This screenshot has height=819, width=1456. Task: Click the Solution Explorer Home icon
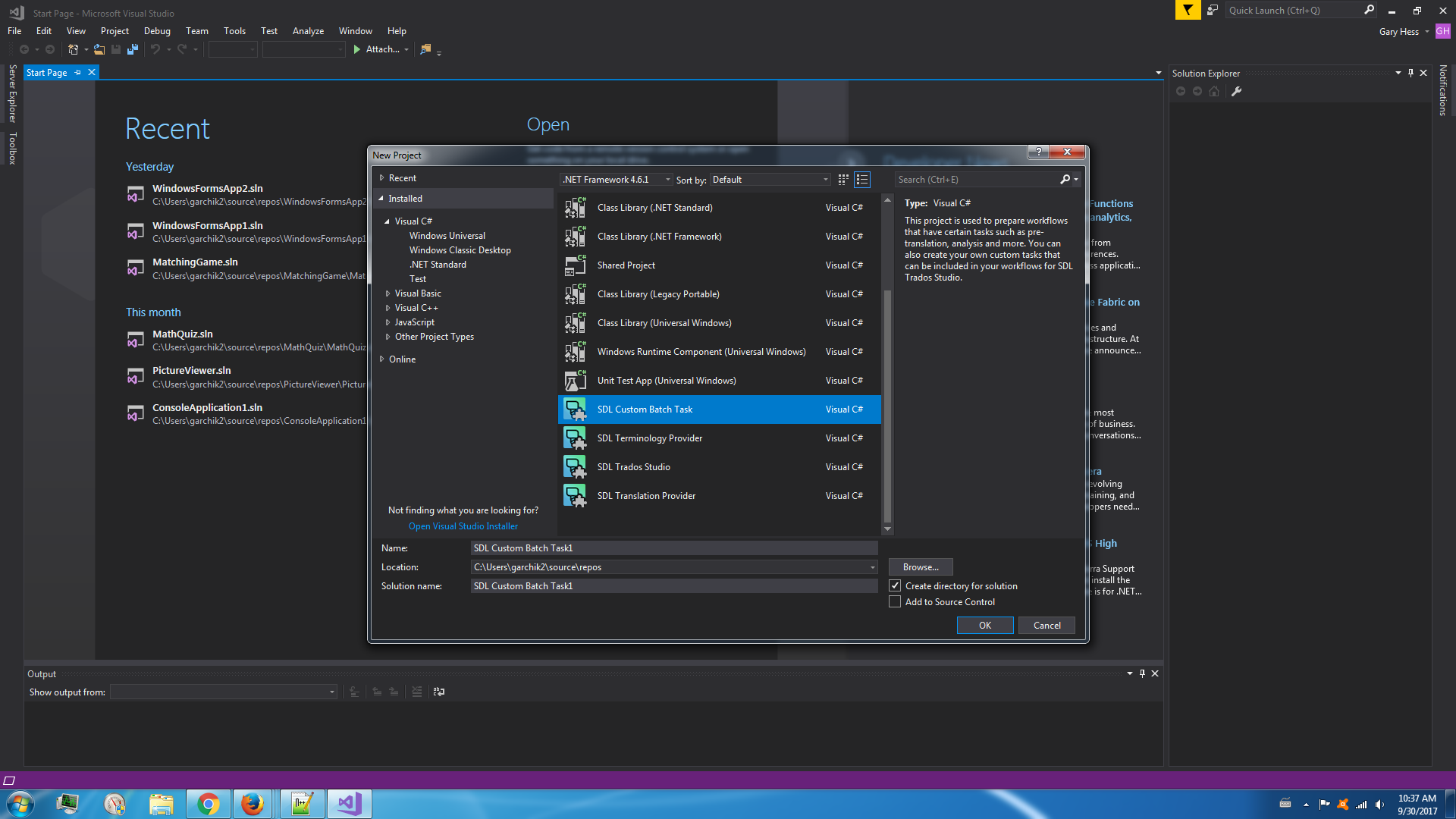pyautogui.click(x=1214, y=92)
